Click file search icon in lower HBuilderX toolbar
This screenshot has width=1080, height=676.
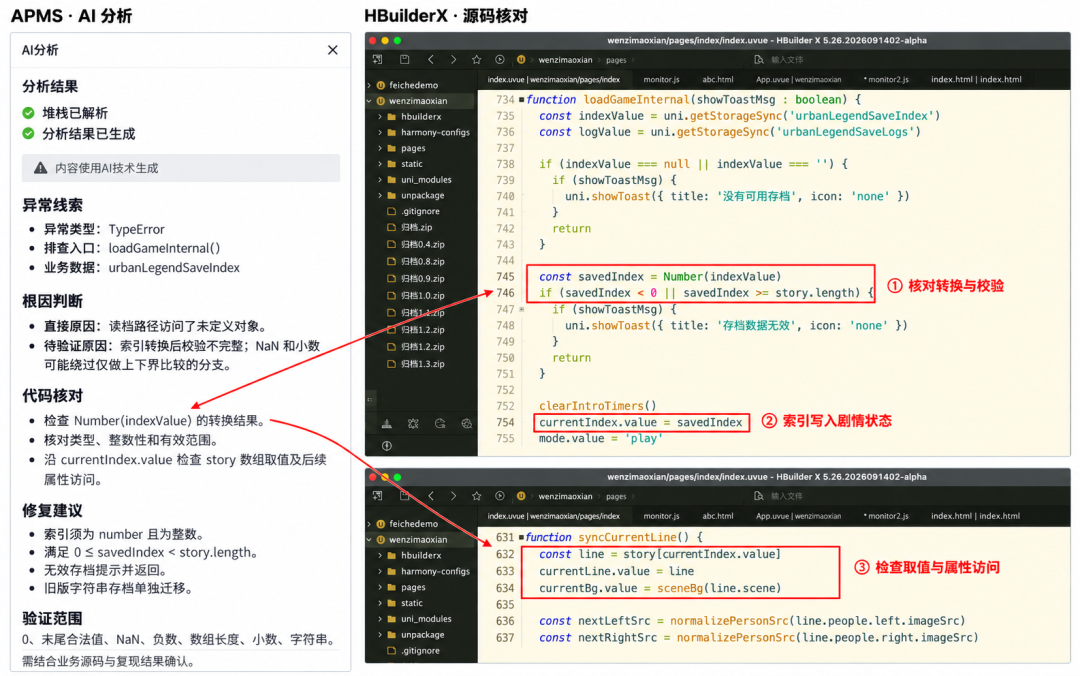pos(758,495)
